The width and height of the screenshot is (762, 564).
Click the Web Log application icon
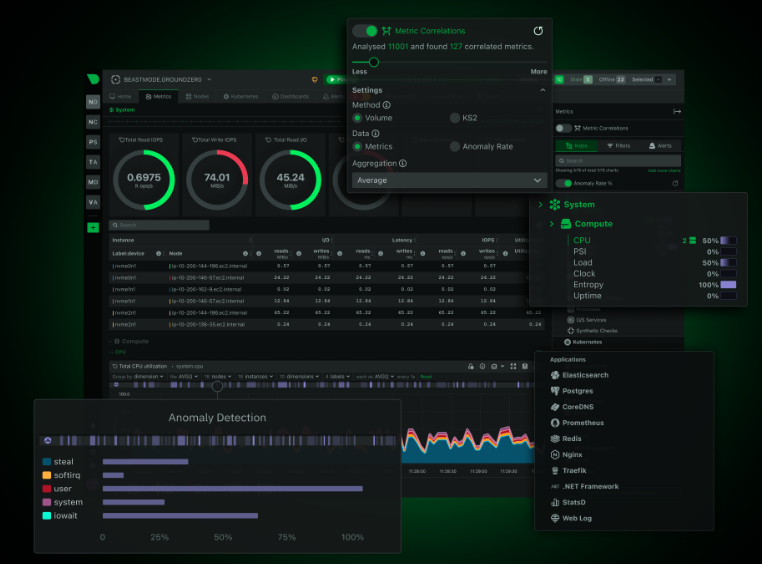555,518
